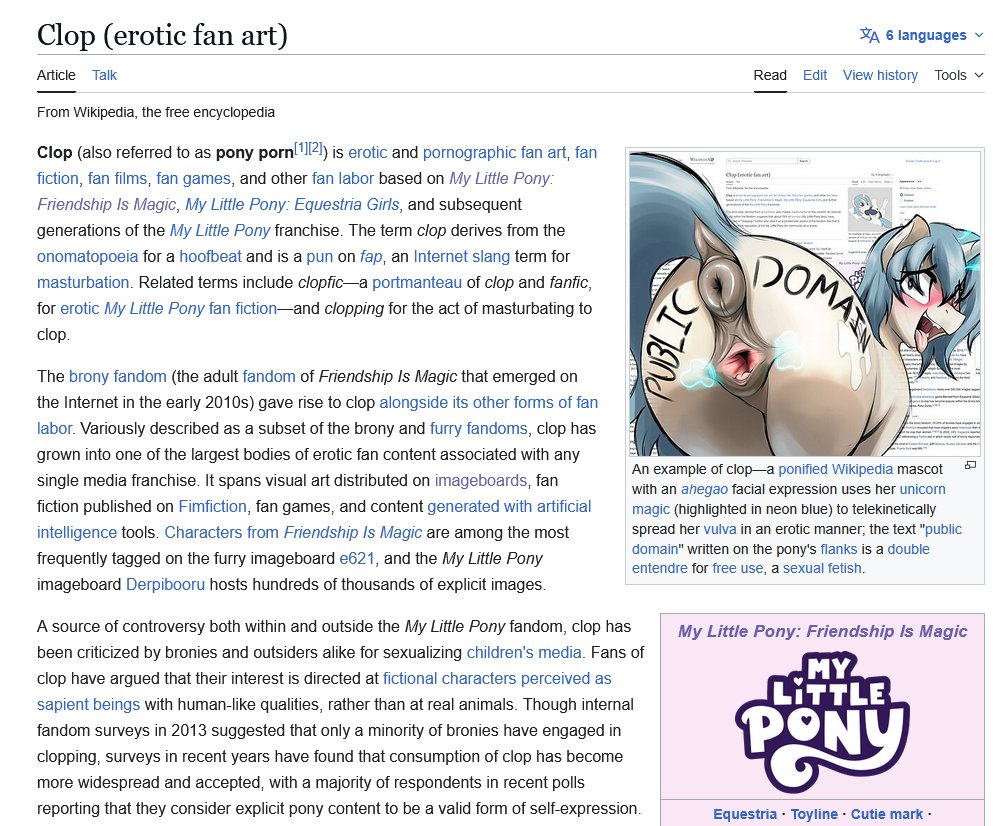The width and height of the screenshot is (1004, 826).
Task: Follow the 'ponified Wikipedia' caption link
Action: pyautogui.click(x=836, y=469)
